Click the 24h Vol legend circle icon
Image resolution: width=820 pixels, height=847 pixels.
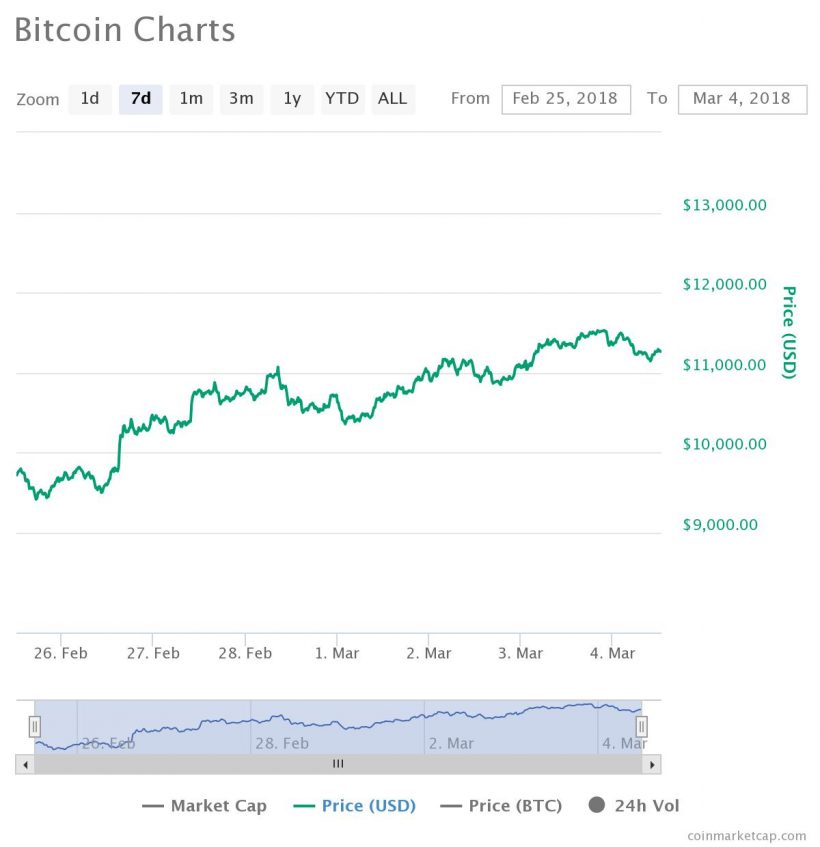click(x=597, y=805)
